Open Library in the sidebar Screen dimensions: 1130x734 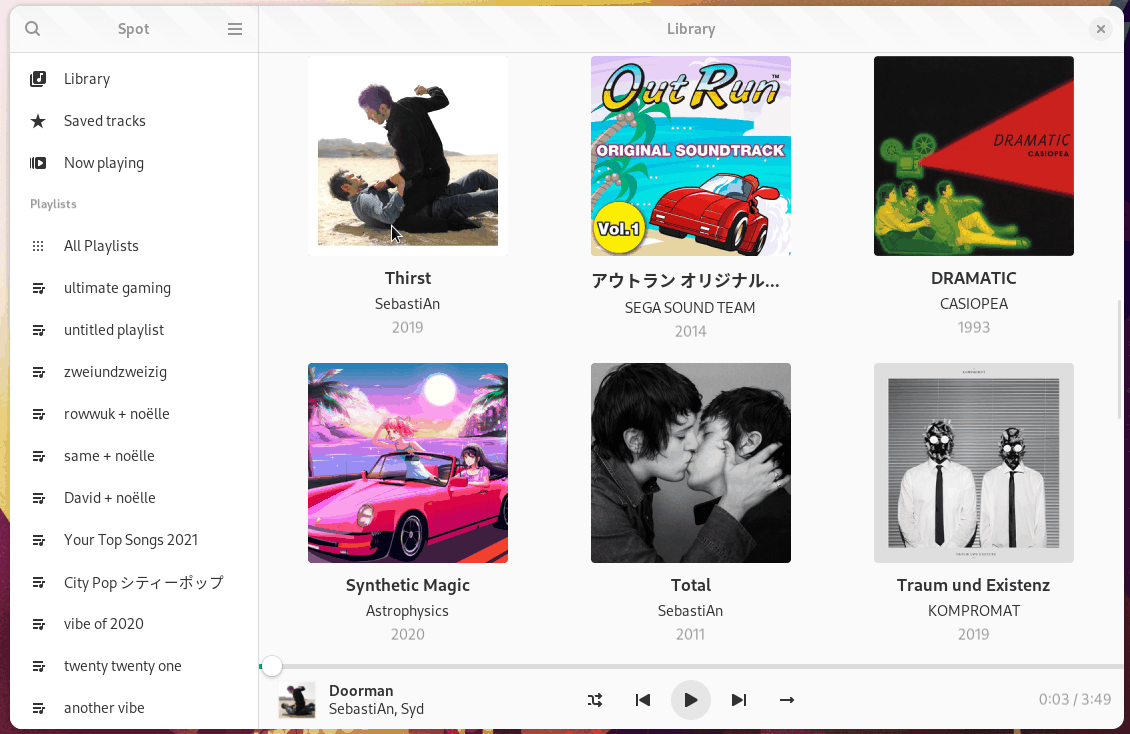click(x=134, y=79)
